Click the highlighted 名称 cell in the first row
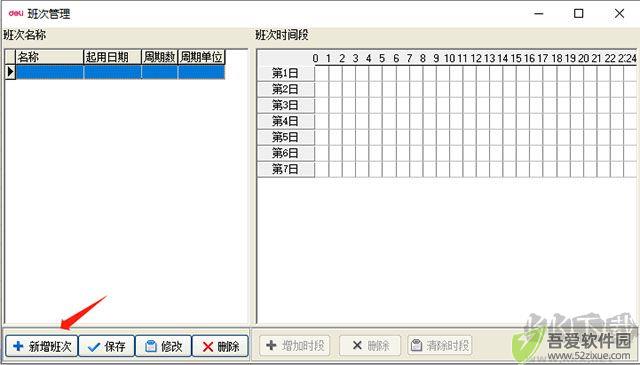This screenshot has height=365, width=640. (x=49, y=72)
